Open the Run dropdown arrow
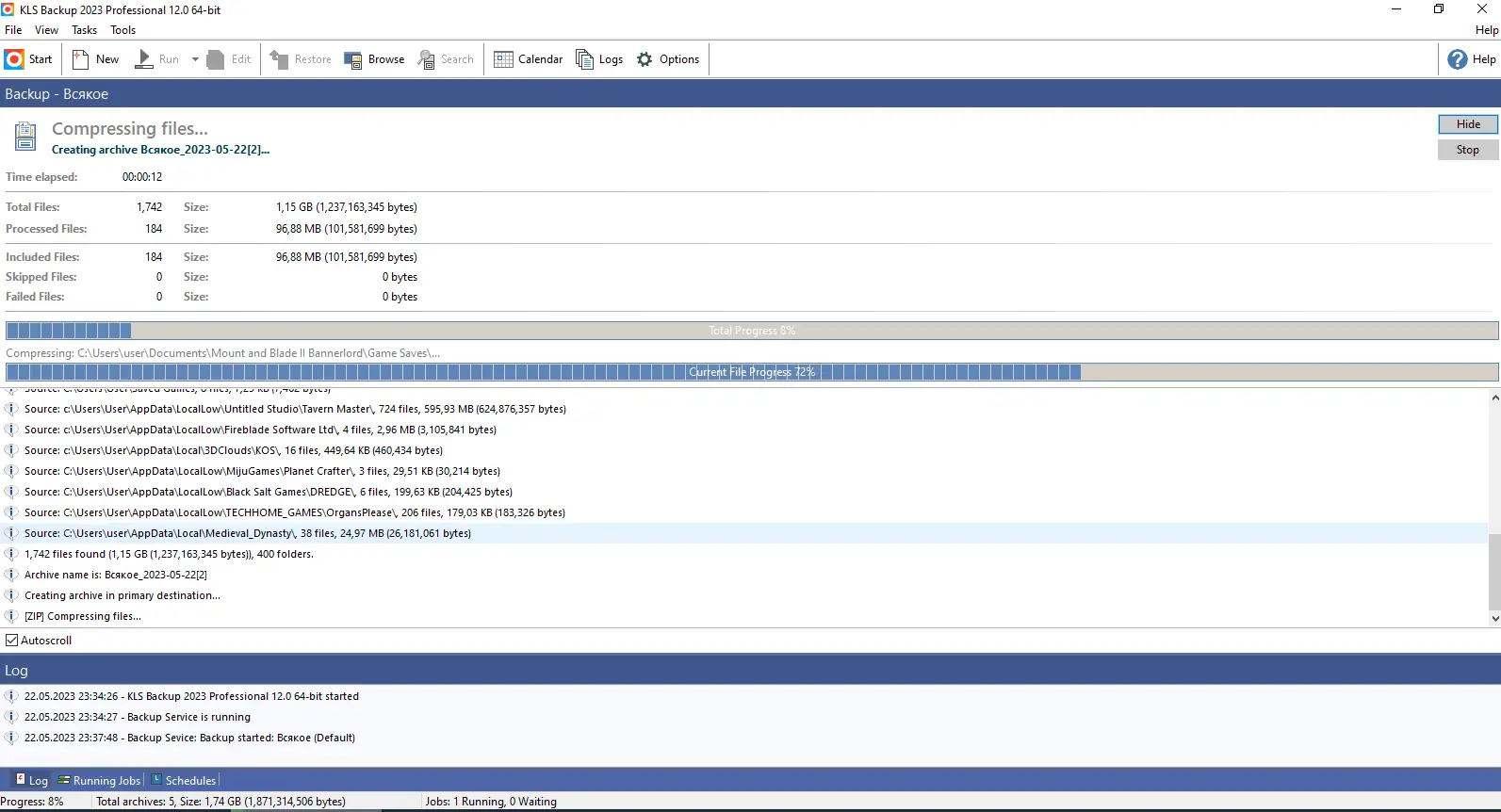This screenshot has height=812, width=1501. (195, 59)
